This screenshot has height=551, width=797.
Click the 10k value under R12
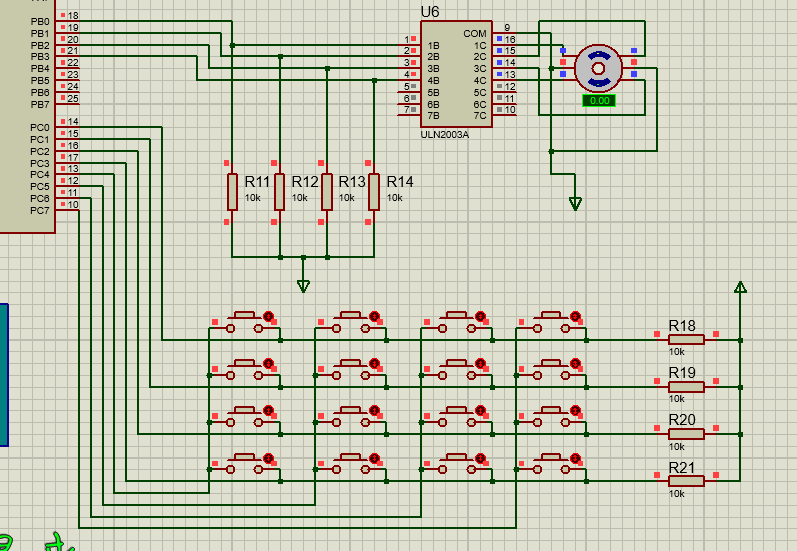click(x=299, y=198)
